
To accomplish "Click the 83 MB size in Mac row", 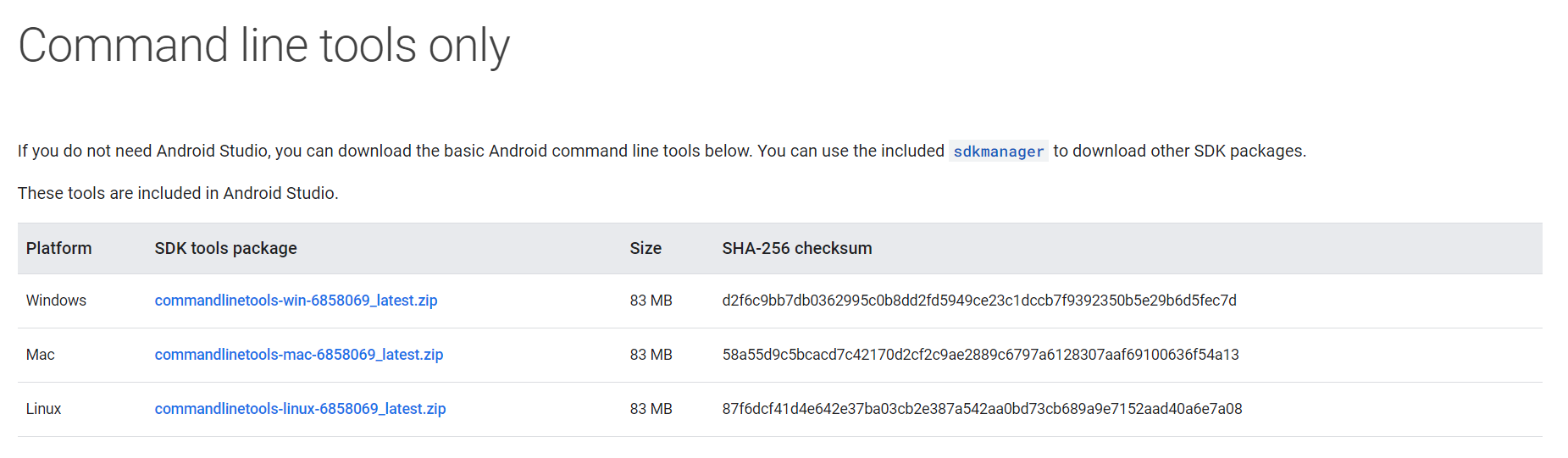I will click(651, 355).
